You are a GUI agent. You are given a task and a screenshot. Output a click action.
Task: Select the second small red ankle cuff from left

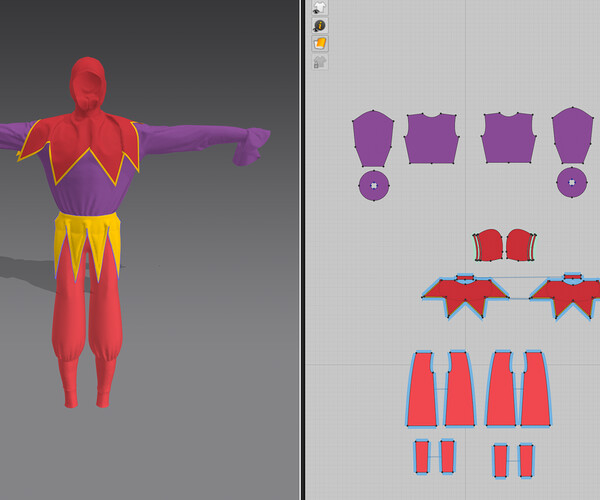click(x=447, y=456)
